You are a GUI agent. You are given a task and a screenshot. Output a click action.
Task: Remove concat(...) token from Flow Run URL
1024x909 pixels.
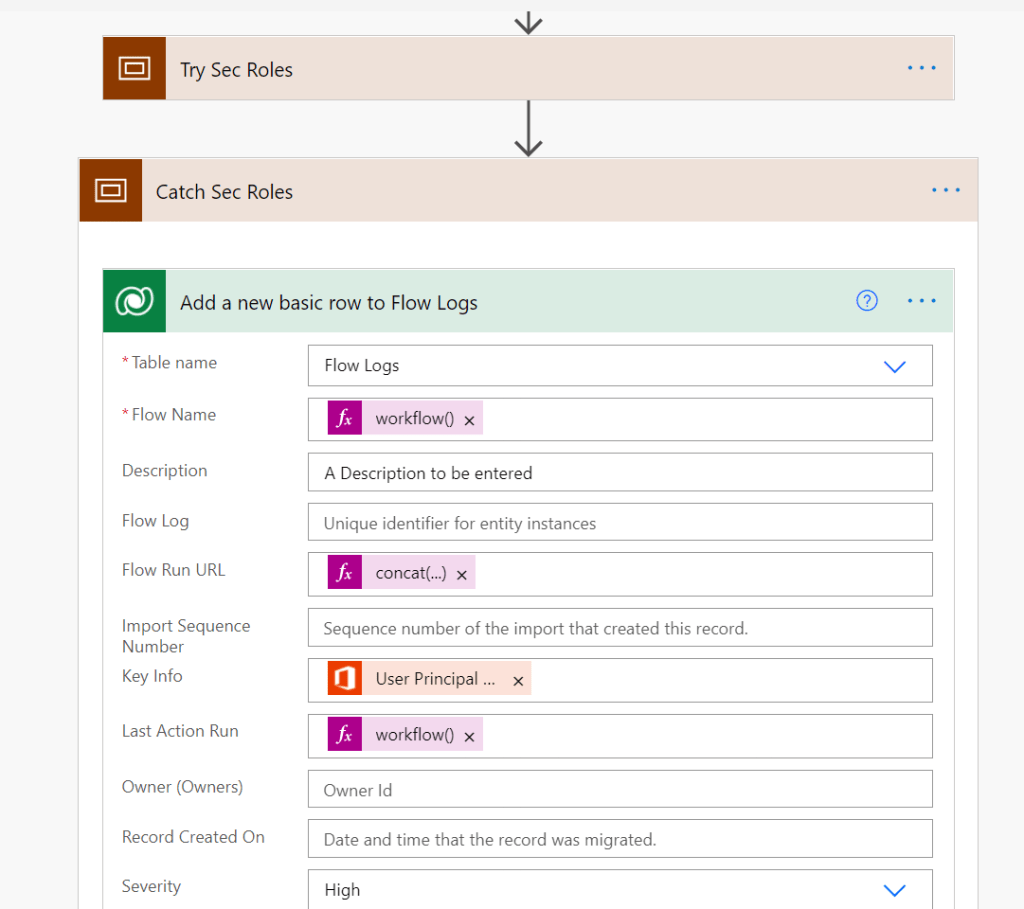click(462, 575)
